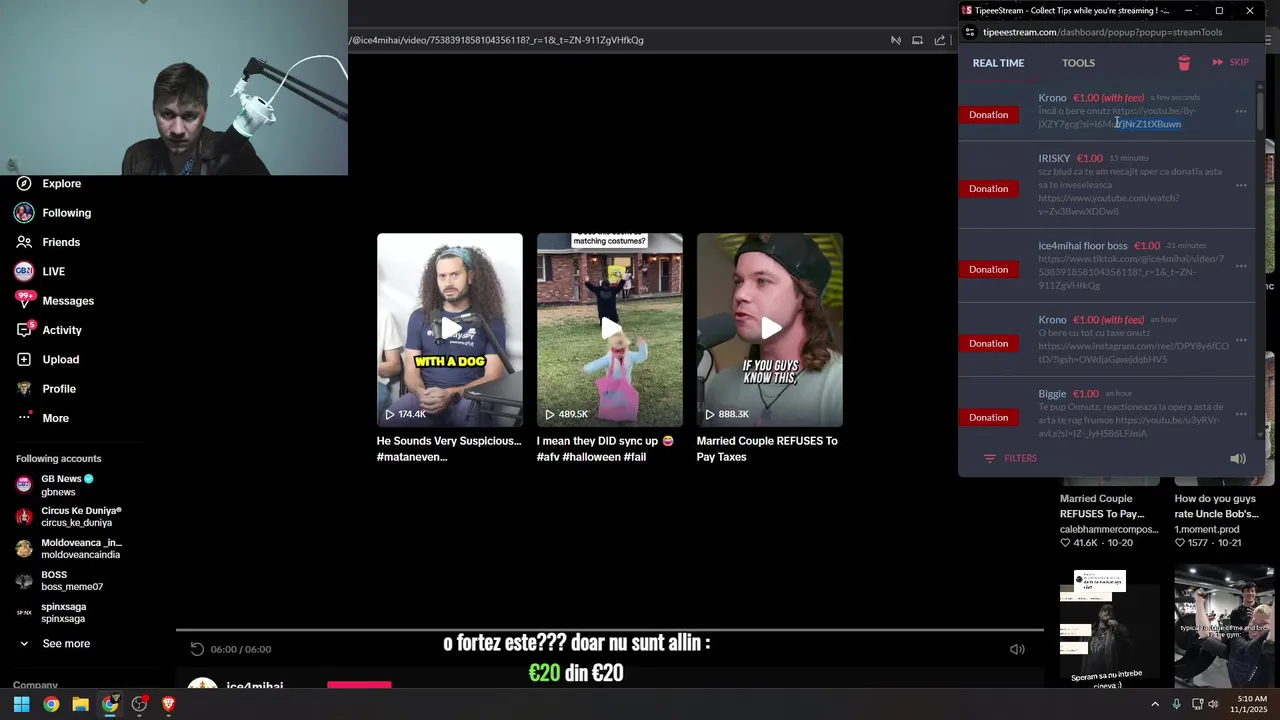Open site settings icon in TipeeeStream popup
This screenshot has height=720, width=1280.
coord(969,32)
